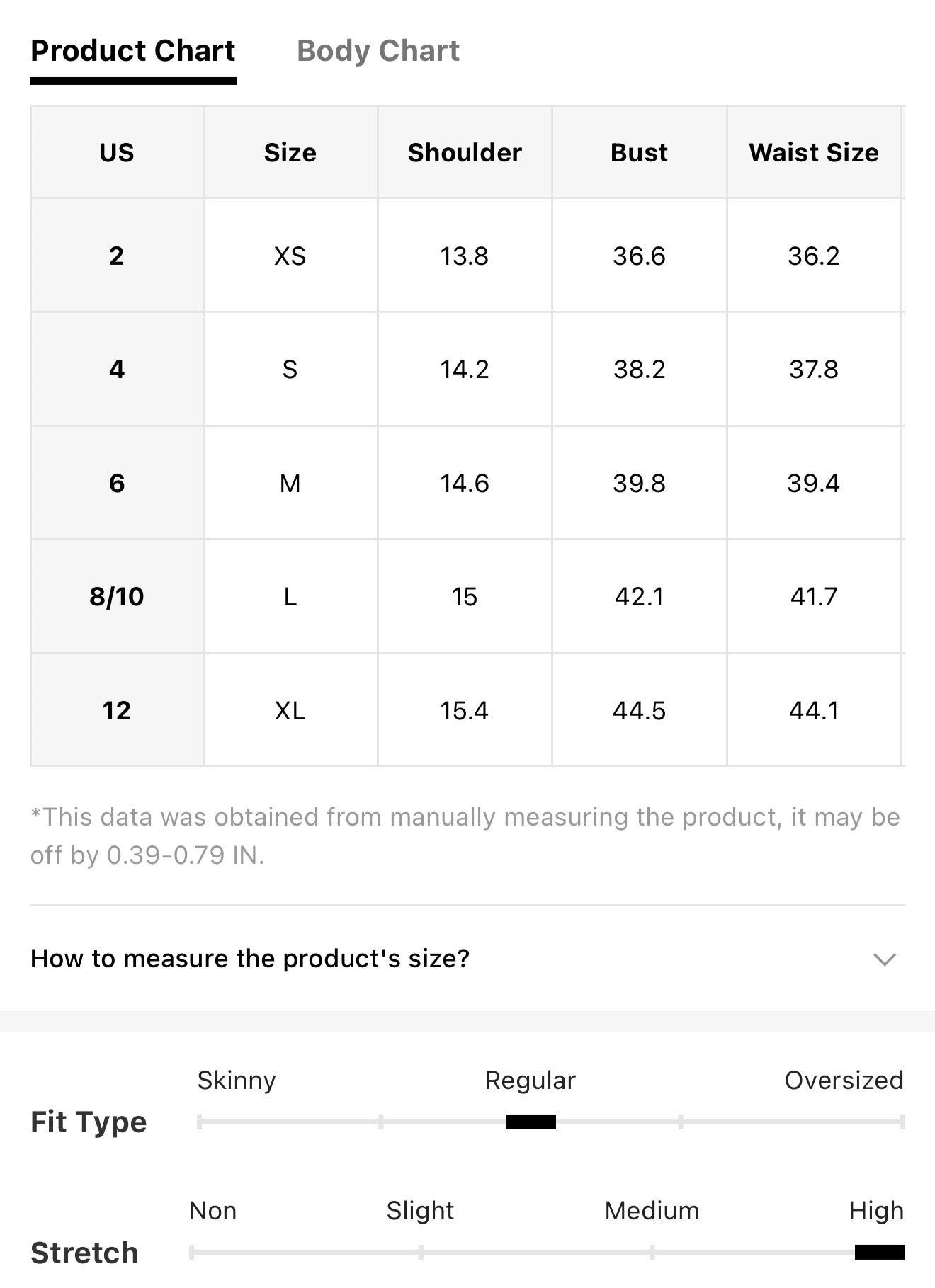This screenshot has height=1288, width=935.
Task: Tap the US 12 row header
Action: (117, 710)
